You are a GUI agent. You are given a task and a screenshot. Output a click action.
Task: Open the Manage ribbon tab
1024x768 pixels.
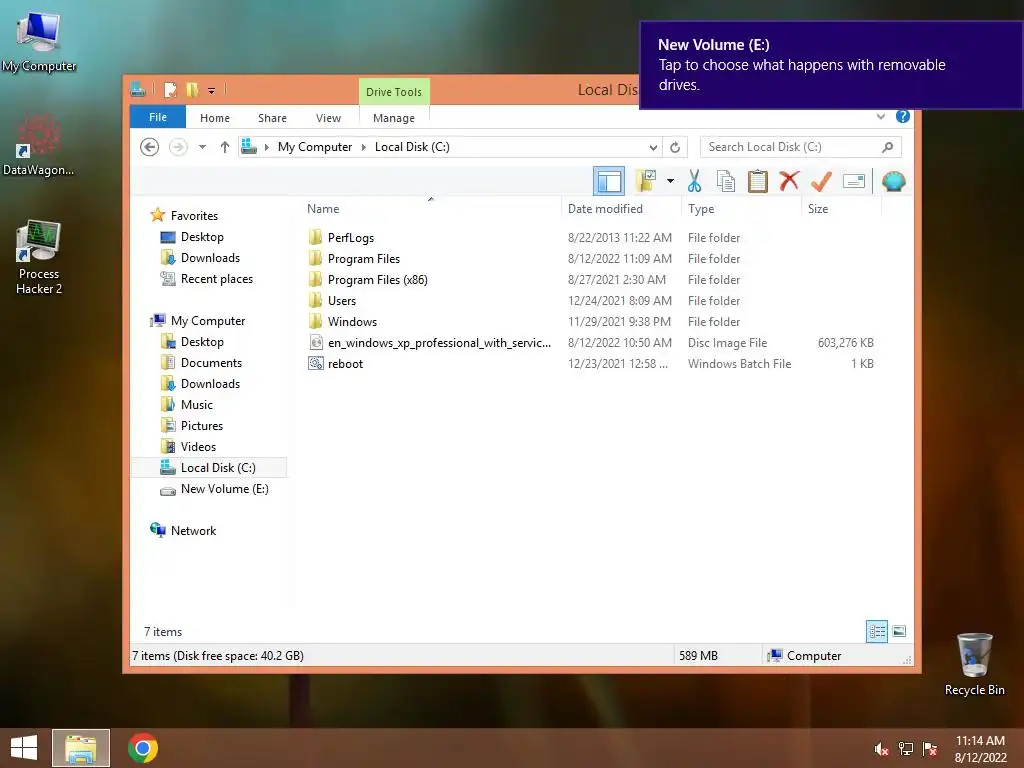(394, 118)
